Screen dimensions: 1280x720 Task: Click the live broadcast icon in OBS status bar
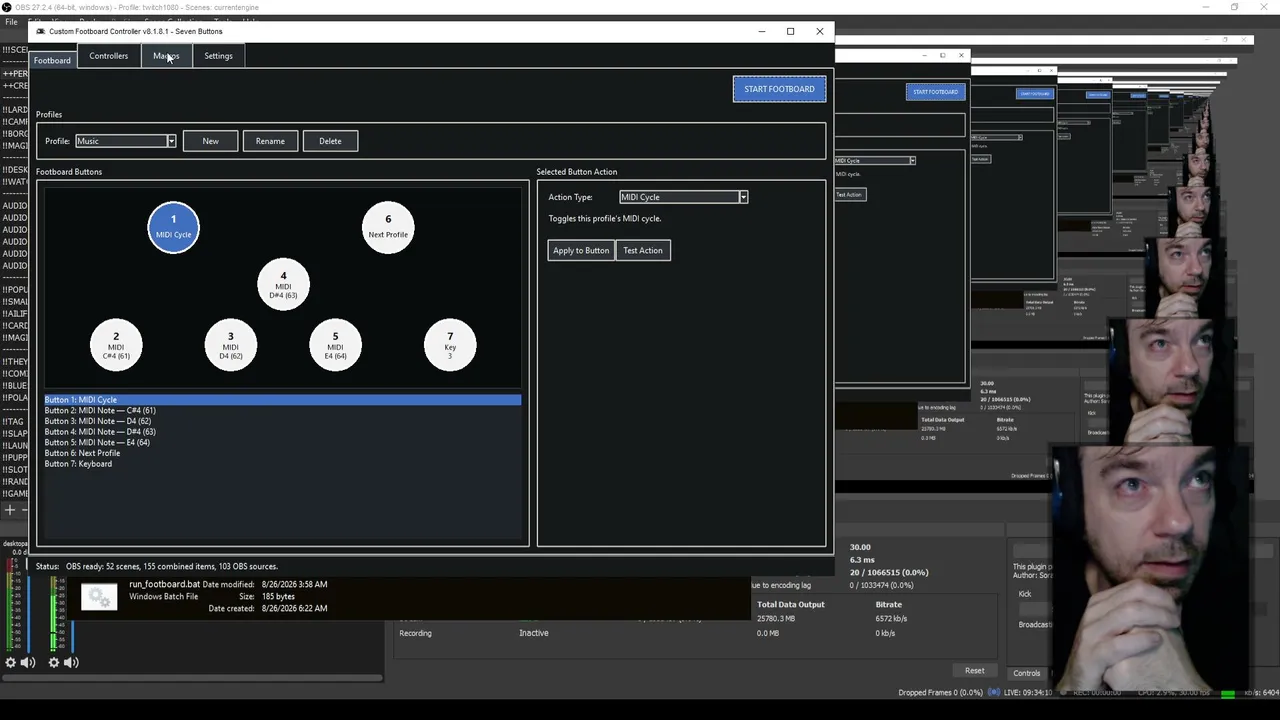pyautogui.click(x=994, y=692)
